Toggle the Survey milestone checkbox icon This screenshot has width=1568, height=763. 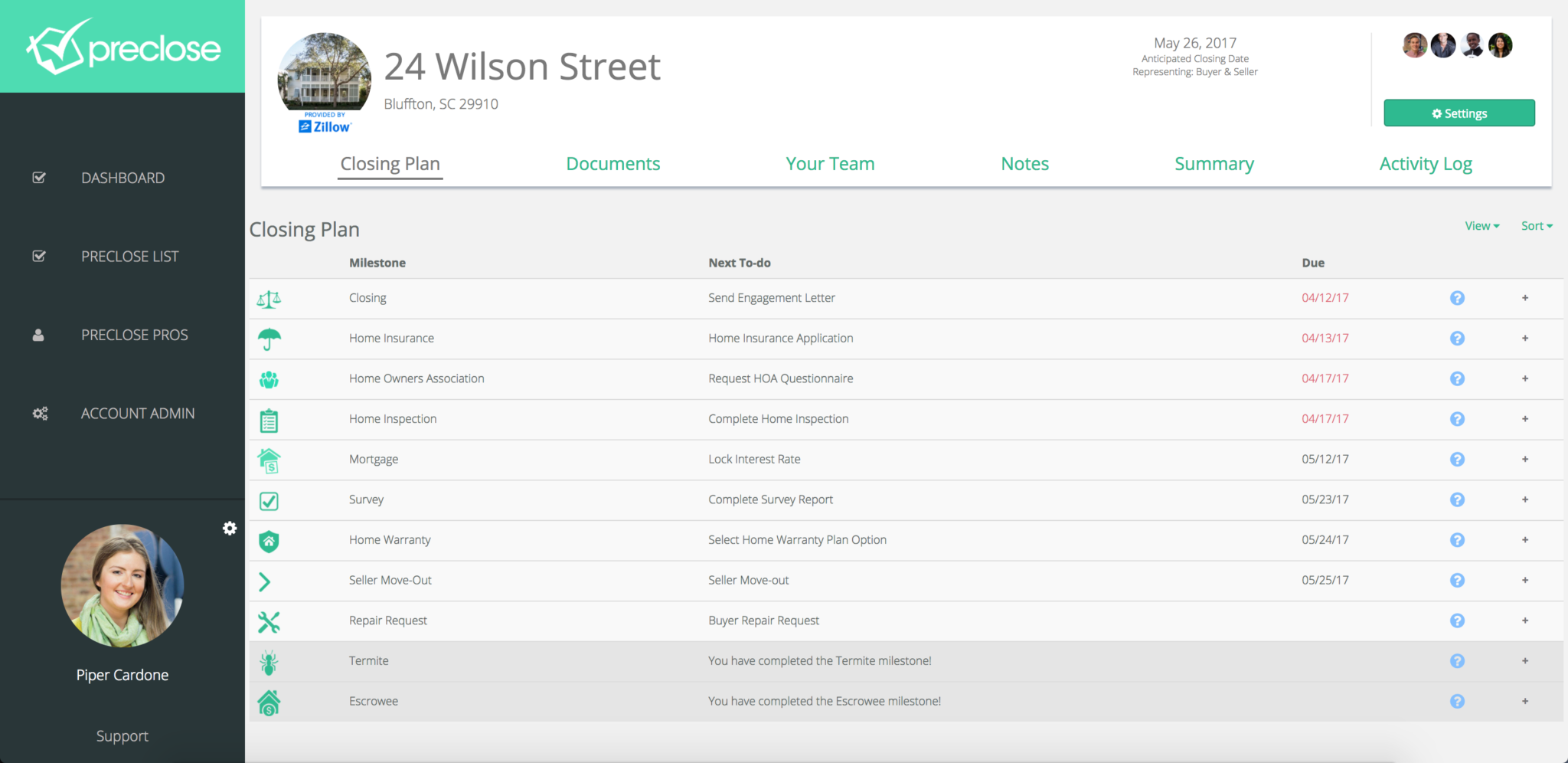coord(269,500)
